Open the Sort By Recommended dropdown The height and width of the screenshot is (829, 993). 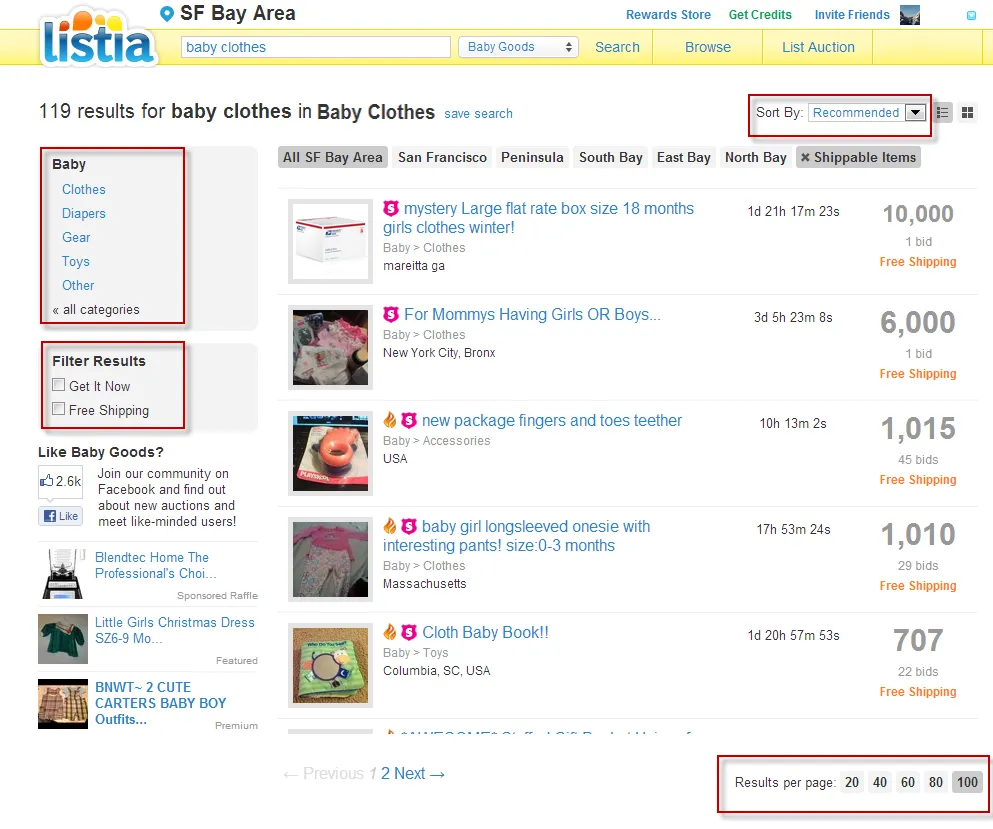click(x=867, y=113)
